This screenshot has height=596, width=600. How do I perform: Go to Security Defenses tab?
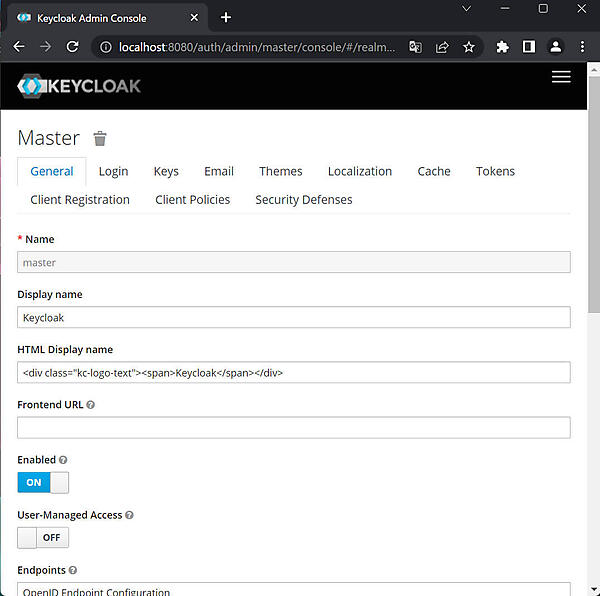click(x=303, y=199)
